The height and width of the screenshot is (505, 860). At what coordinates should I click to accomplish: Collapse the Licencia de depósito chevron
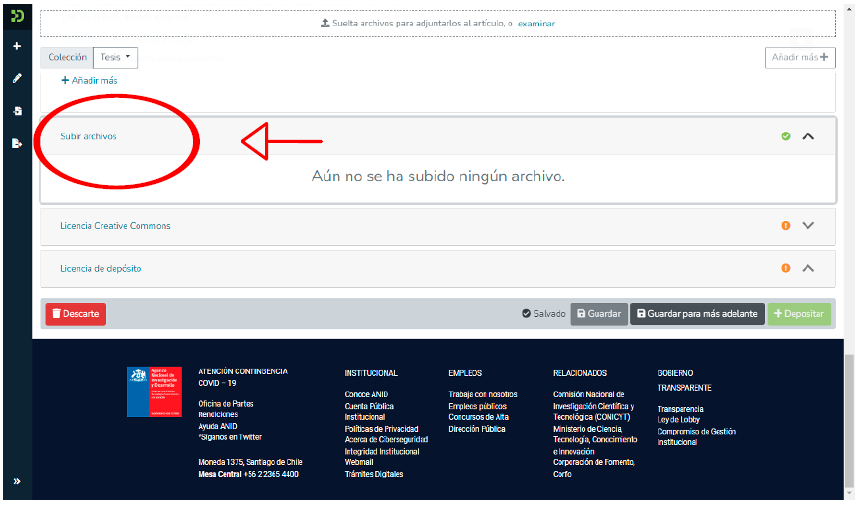coord(808,268)
